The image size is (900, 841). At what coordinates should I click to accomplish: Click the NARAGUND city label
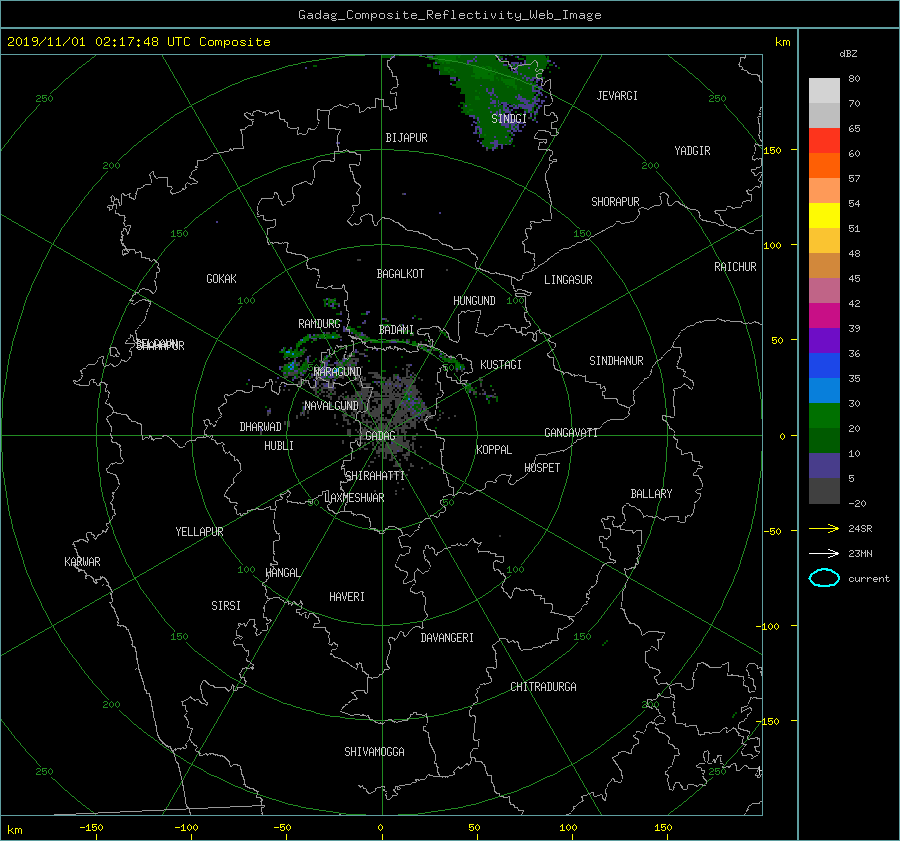[x=338, y=372]
